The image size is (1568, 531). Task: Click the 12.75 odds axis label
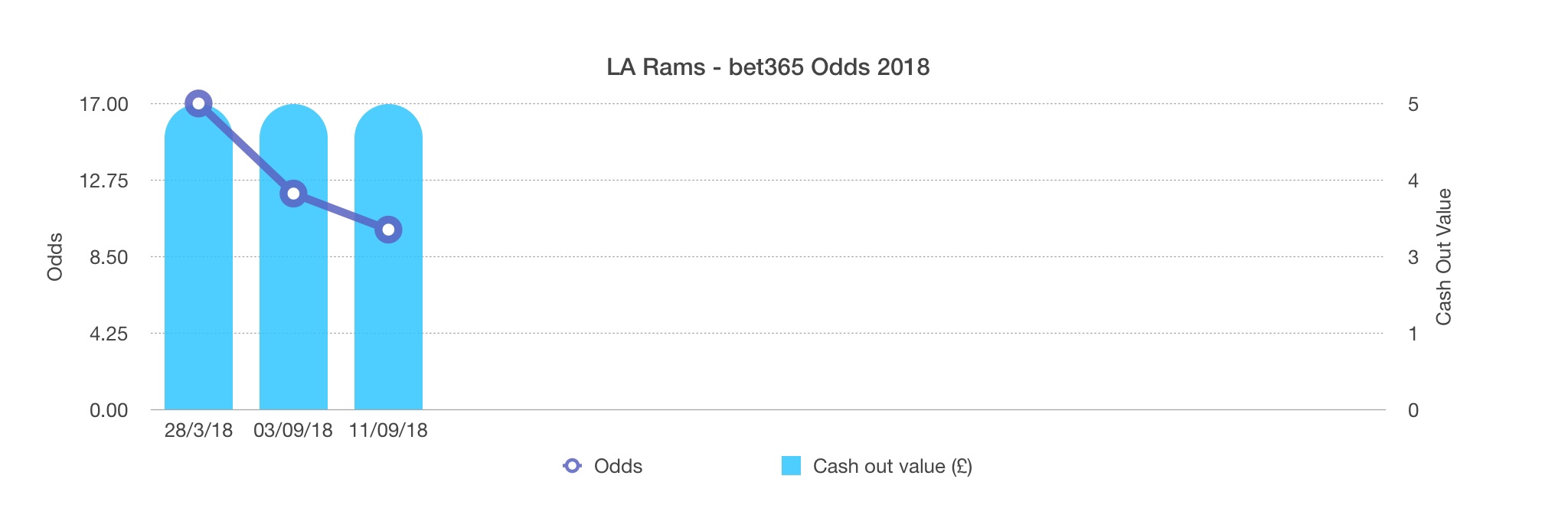tap(103, 181)
